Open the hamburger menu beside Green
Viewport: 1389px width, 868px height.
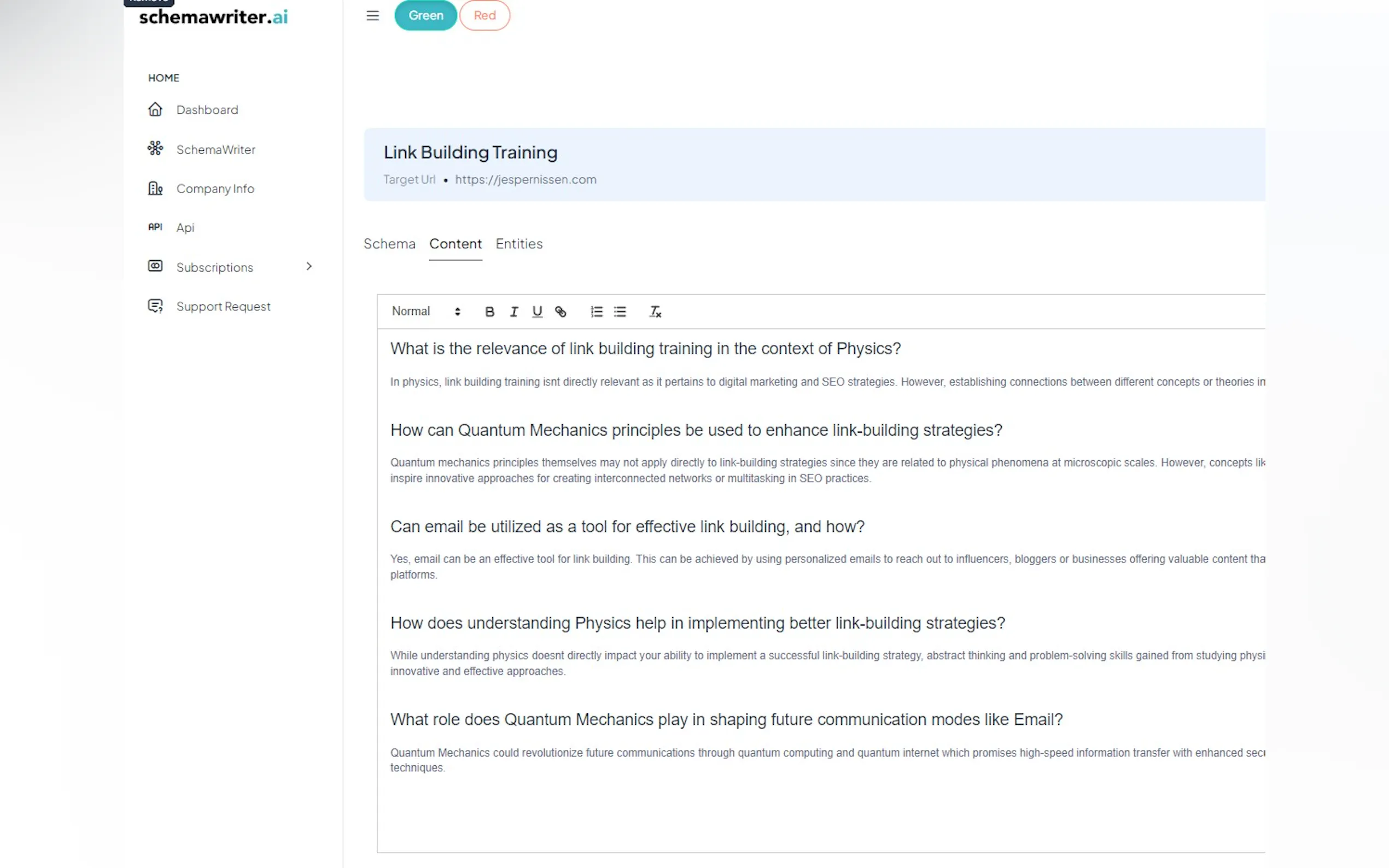(372, 15)
